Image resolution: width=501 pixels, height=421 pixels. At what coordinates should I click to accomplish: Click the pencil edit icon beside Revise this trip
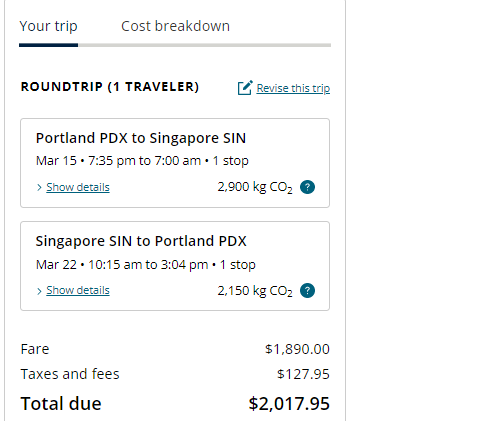[245, 88]
